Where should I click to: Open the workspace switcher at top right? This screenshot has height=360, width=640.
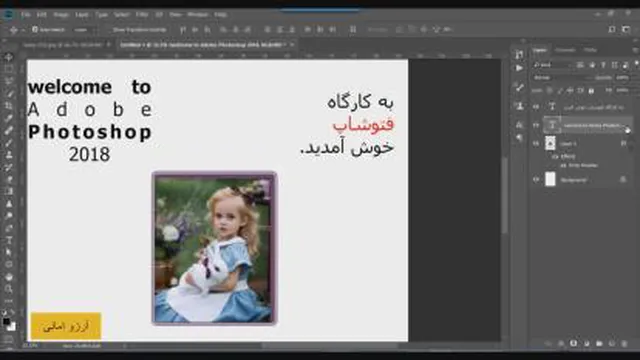627,29
